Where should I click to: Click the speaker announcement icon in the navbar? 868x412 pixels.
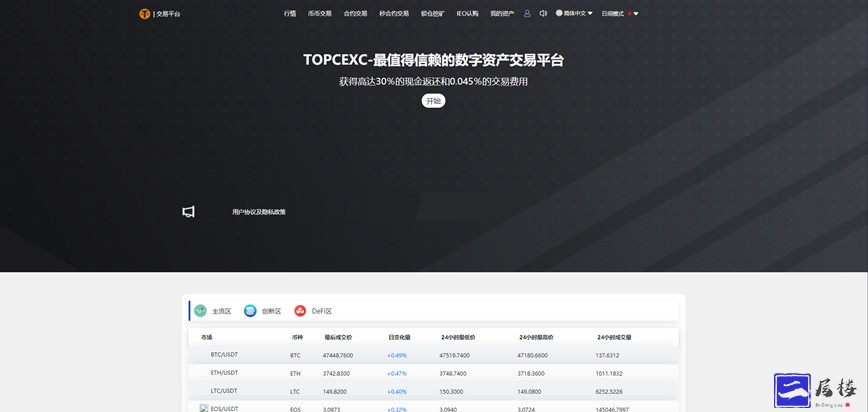click(x=543, y=14)
